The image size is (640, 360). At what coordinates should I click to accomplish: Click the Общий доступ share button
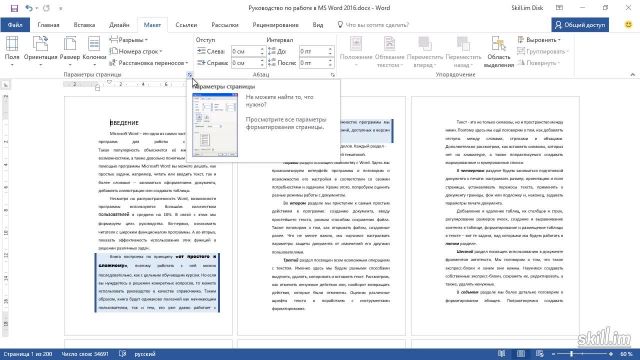[x=580, y=25]
